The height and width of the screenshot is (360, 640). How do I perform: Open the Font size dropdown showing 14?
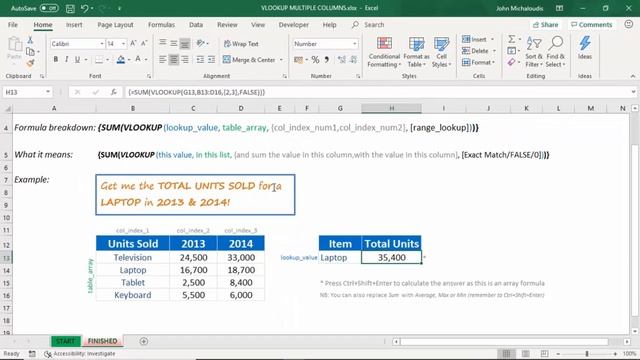point(123,44)
